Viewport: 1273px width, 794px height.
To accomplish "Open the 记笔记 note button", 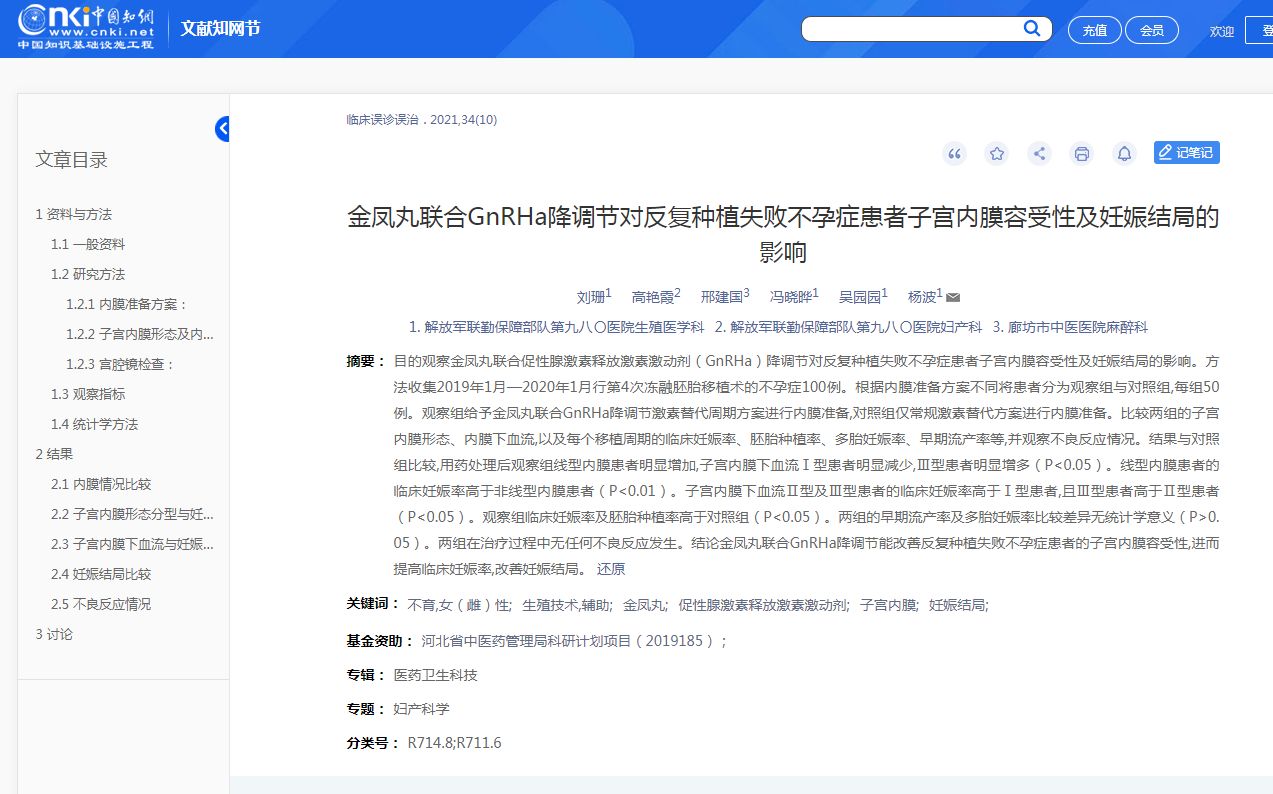I will (1186, 152).
